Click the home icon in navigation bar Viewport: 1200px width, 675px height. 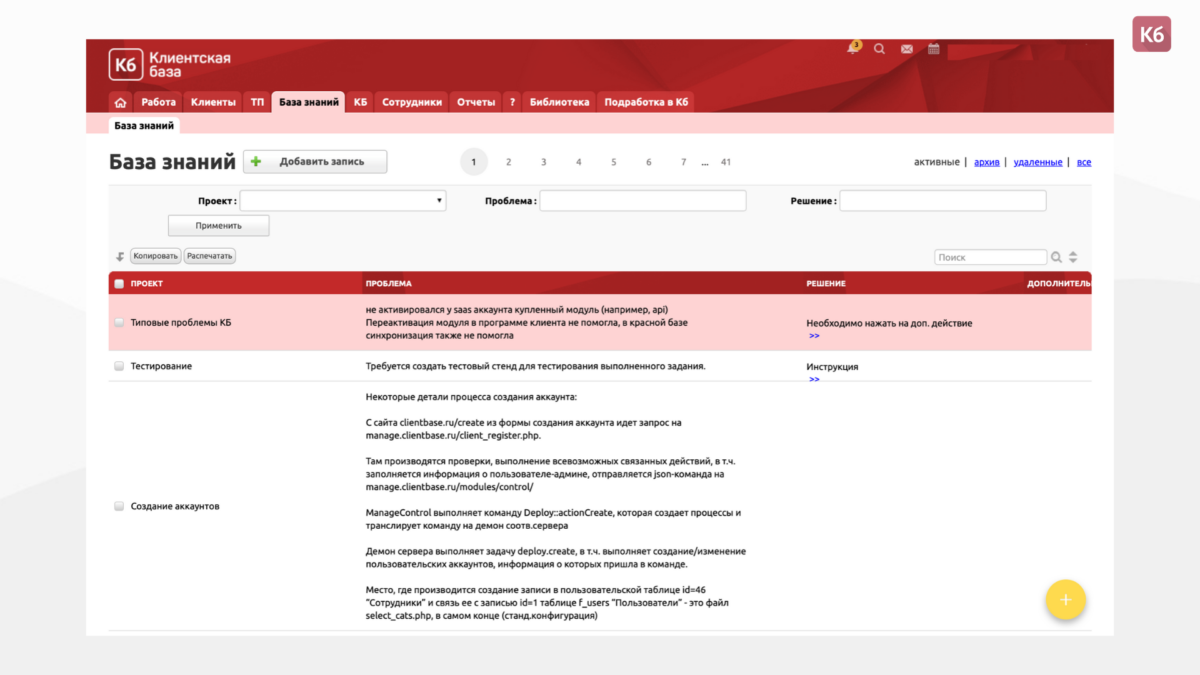(119, 101)
